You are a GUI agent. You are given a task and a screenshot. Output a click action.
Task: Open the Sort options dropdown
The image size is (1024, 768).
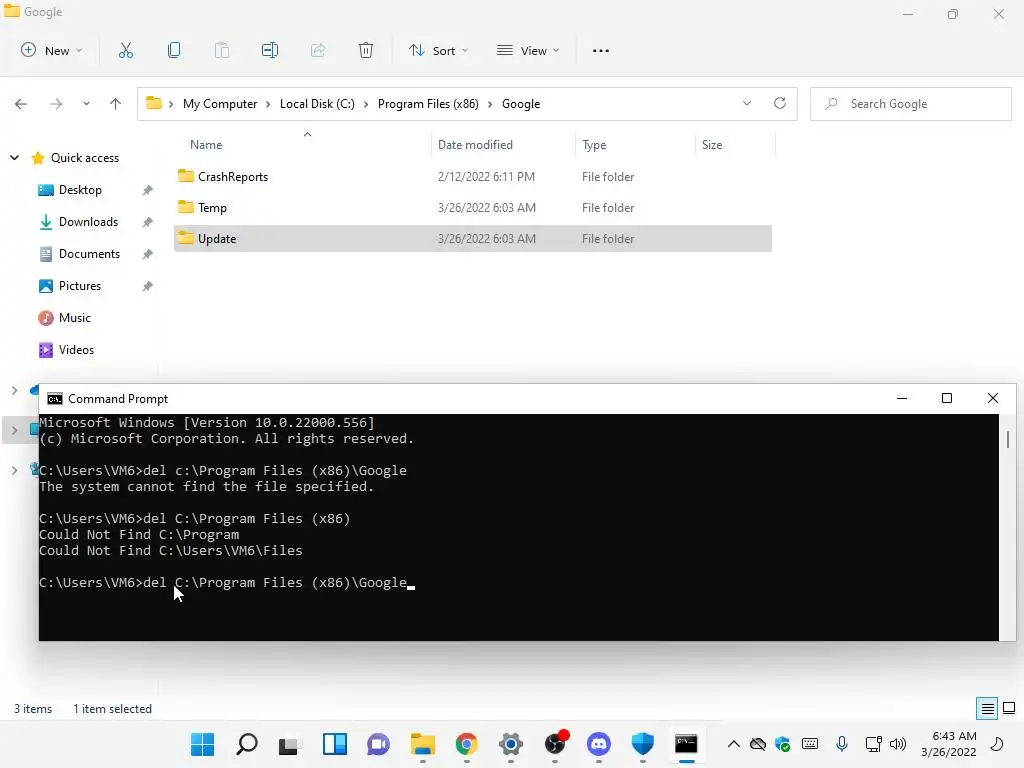point(438,50)
